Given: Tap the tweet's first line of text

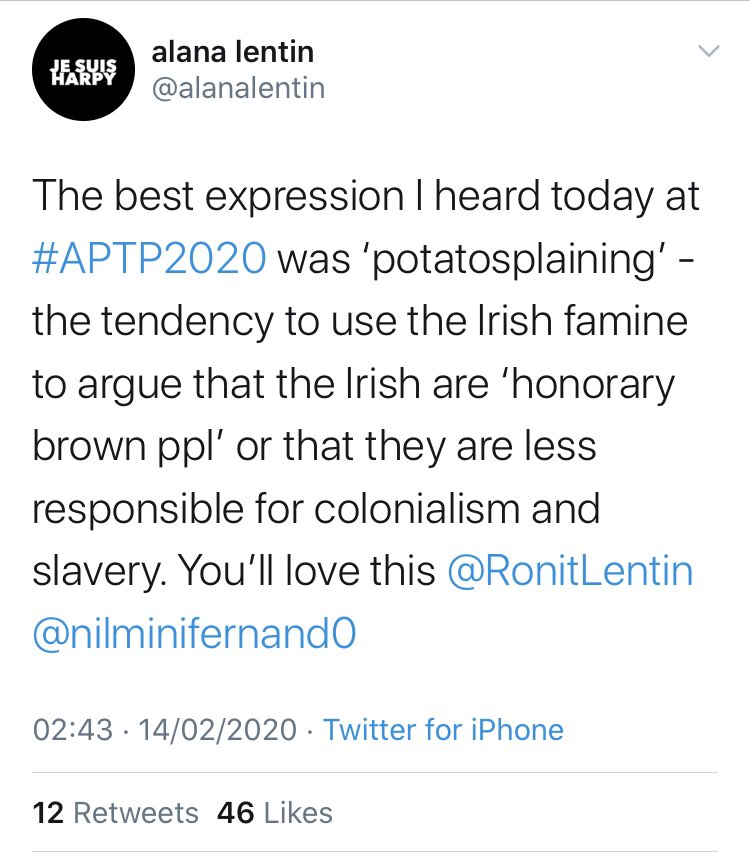Looking at the screenshot, I should pyautogui.click(x=366, y=196).
